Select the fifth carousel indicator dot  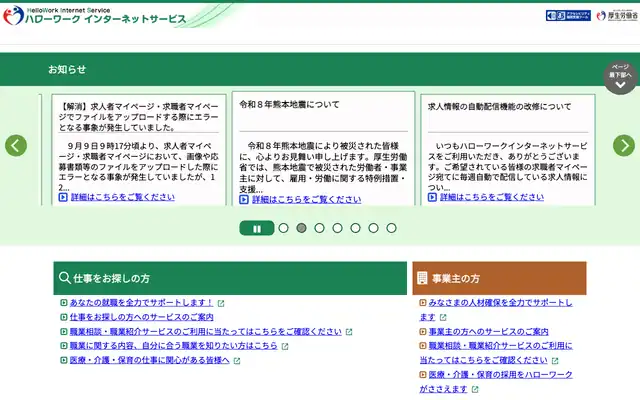(x=355, y=228)
